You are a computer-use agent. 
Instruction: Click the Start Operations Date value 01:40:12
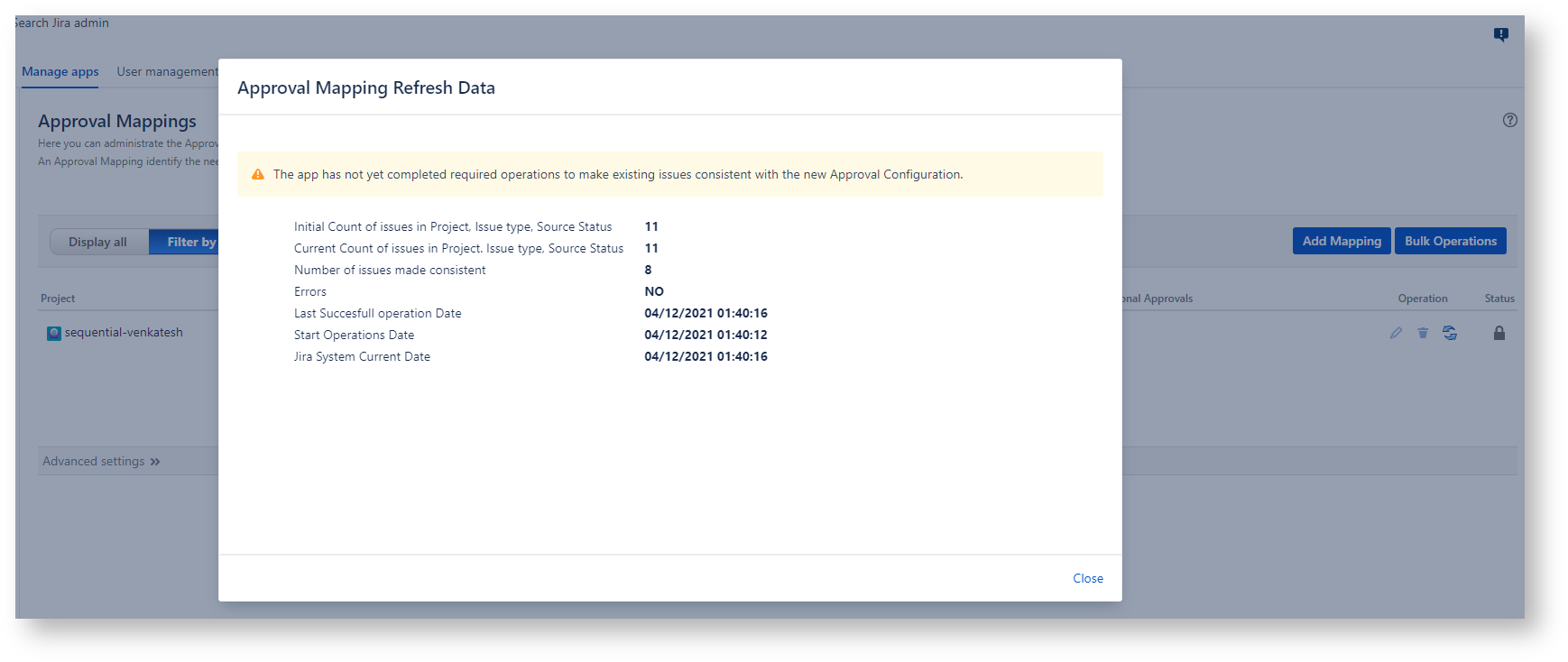pos(706,335)
